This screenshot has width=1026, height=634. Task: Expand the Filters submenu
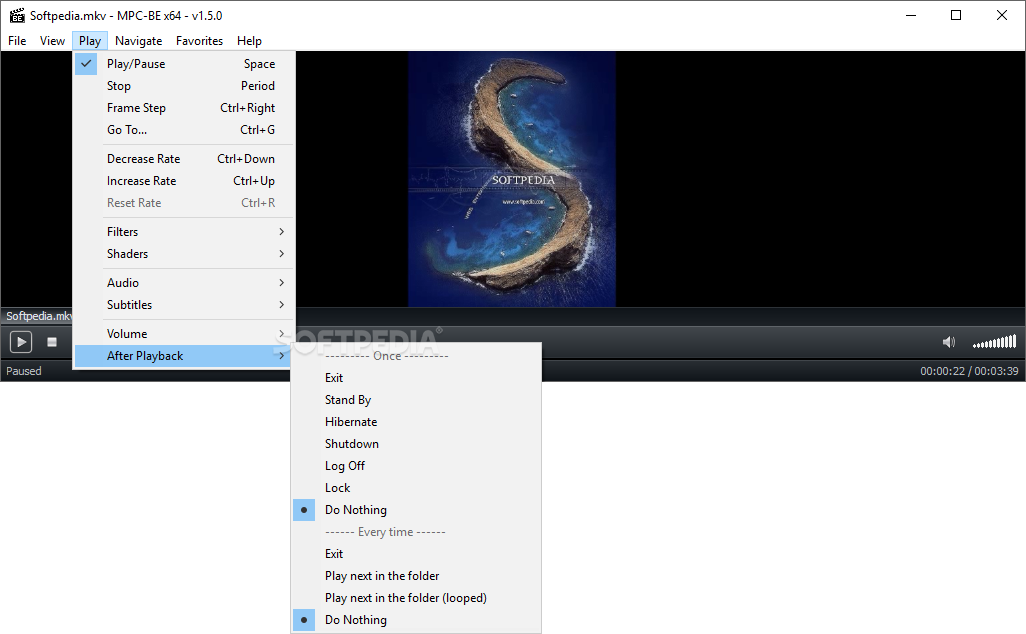pyautogui.click(x=185, y=232)
